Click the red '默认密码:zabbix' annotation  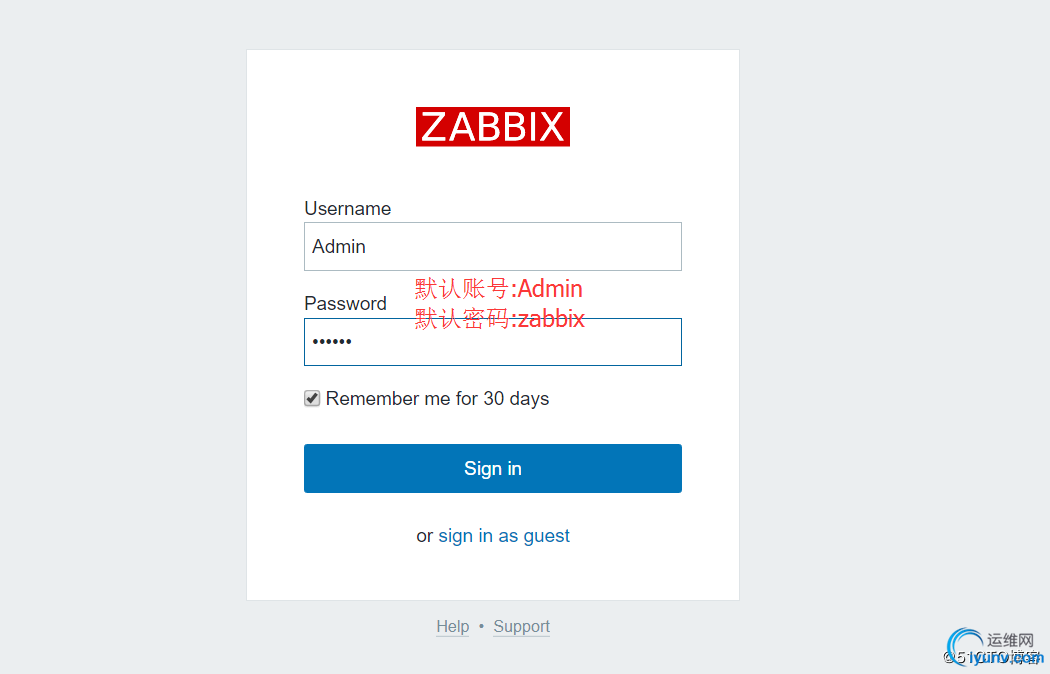click(x=500, y=319)
